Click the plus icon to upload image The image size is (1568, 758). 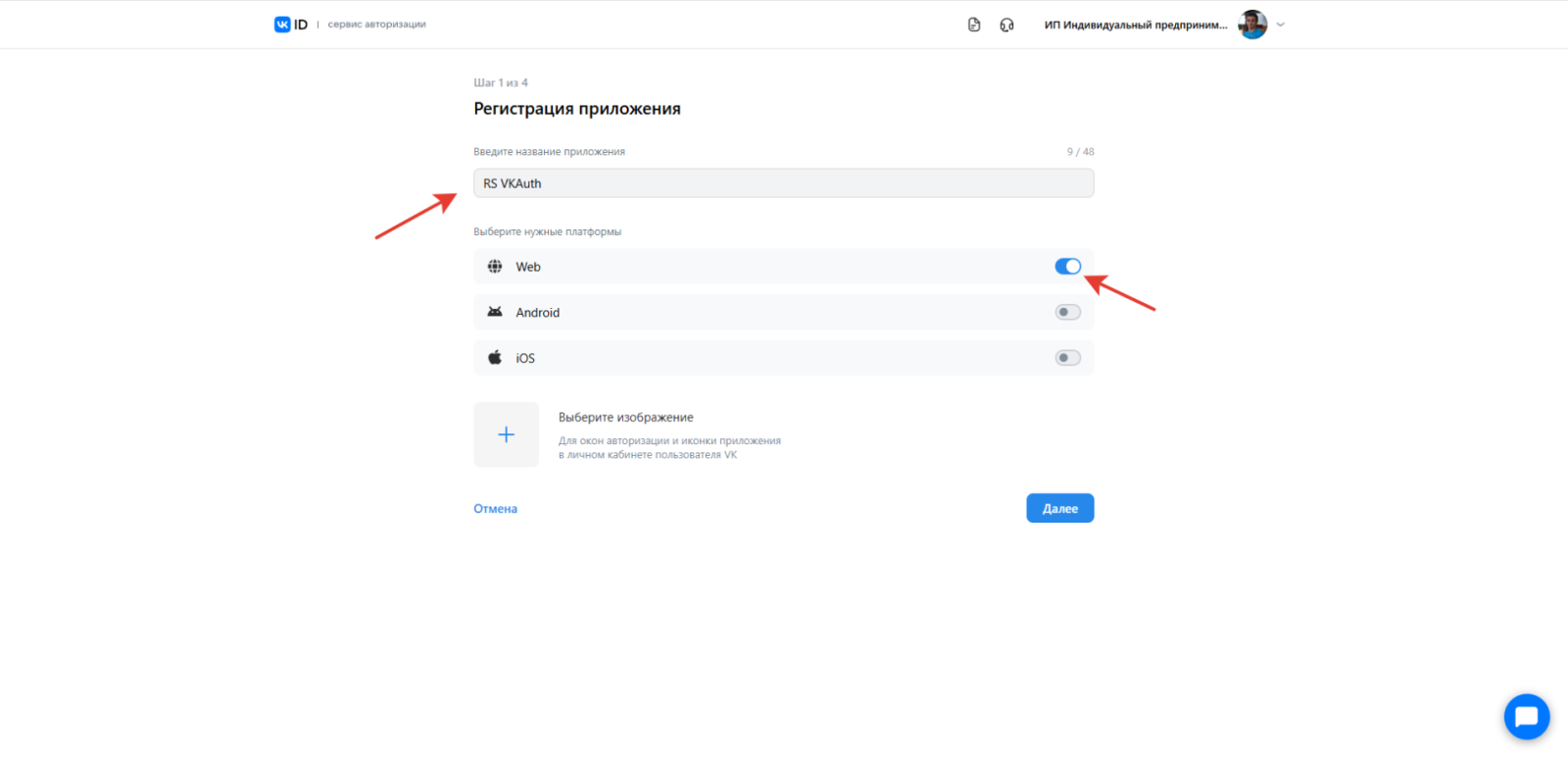[506, 434]
